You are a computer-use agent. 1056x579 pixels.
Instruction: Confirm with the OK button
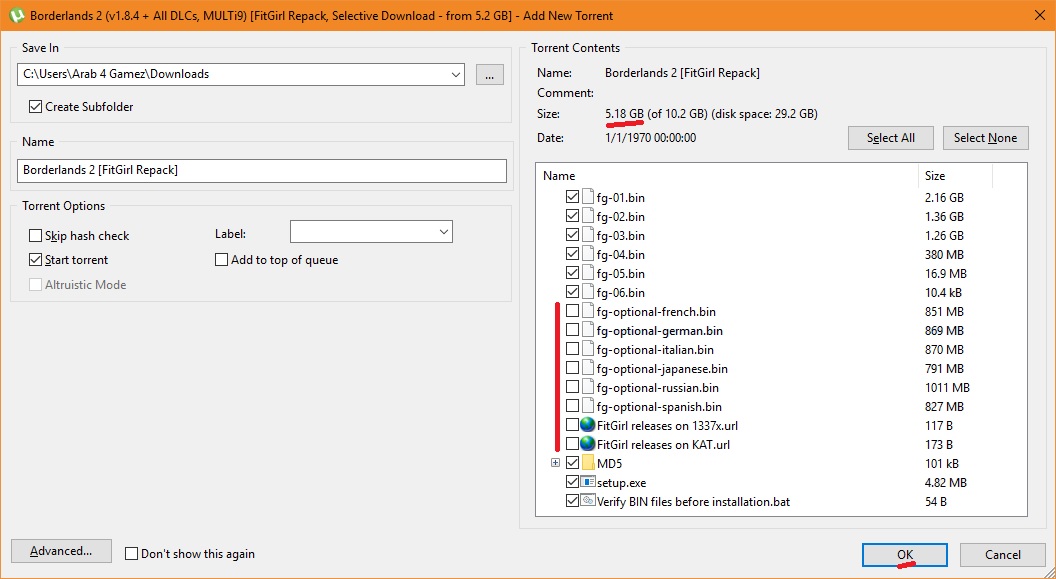(904, 555)
